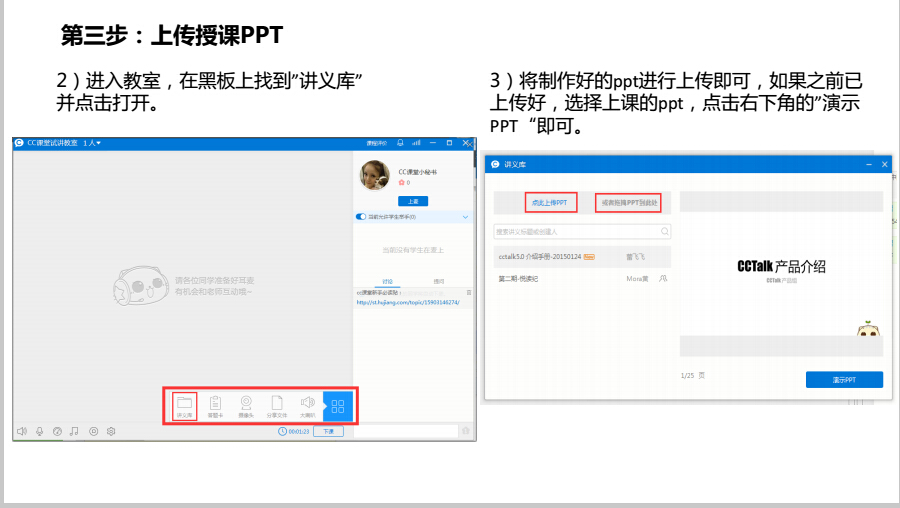Image resolution: width=900 pixels, height=508 pixels.
Task: Minimize the 讲义库 window
Action: 868,164
